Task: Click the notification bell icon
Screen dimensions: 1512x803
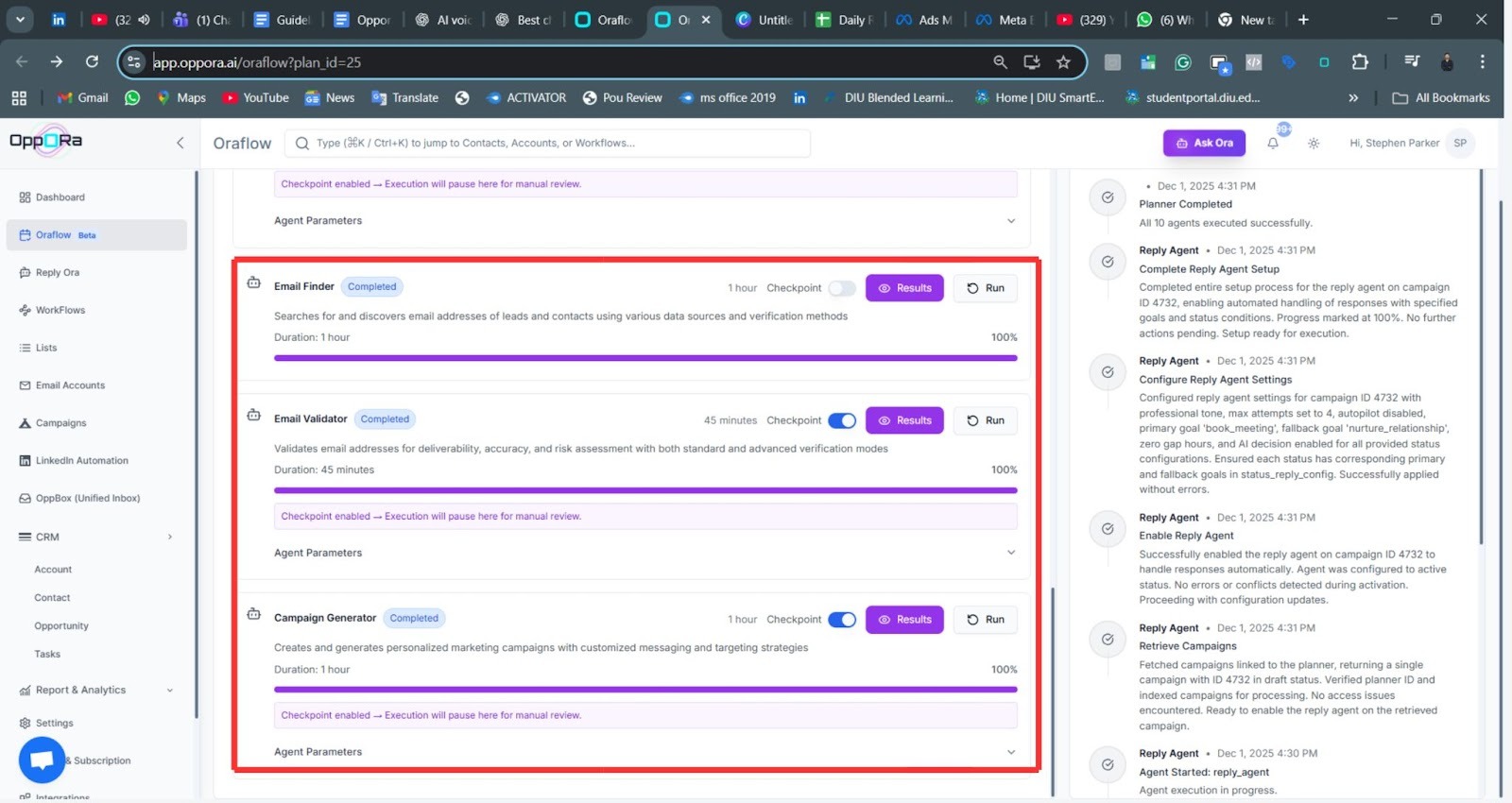Action: pos(1273,144)
